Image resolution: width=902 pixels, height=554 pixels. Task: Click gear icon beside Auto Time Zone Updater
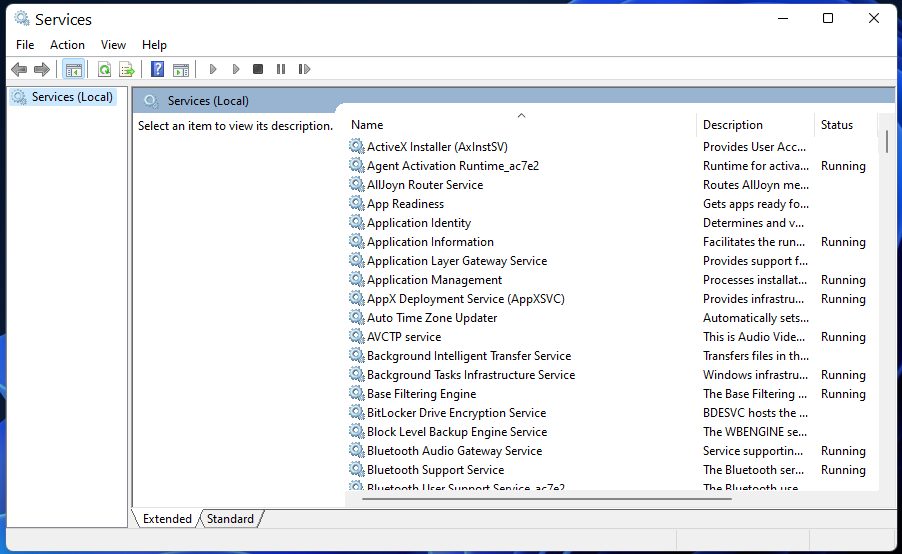point(357,317)
